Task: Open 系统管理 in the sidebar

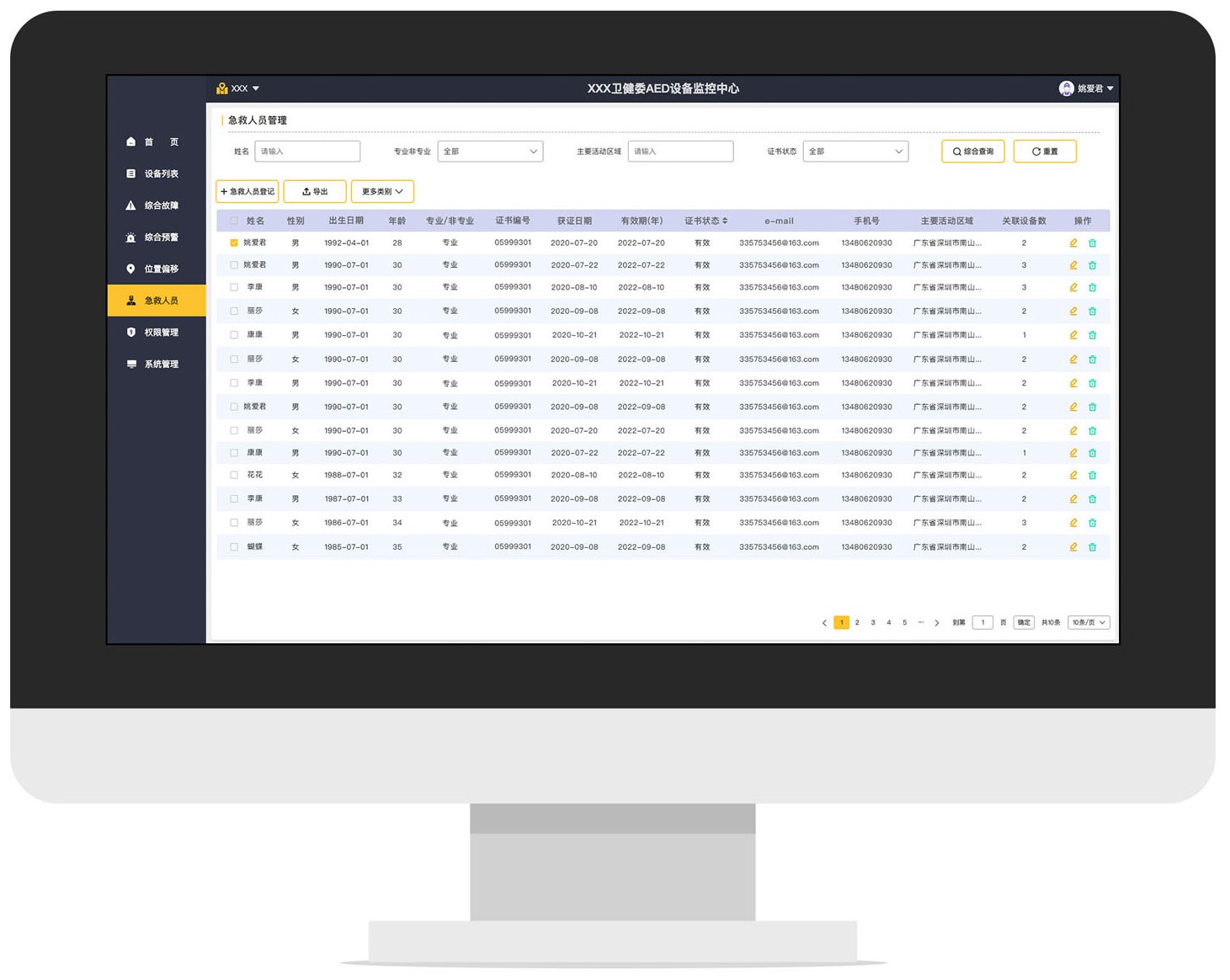Action: click(x=157, y=365)
